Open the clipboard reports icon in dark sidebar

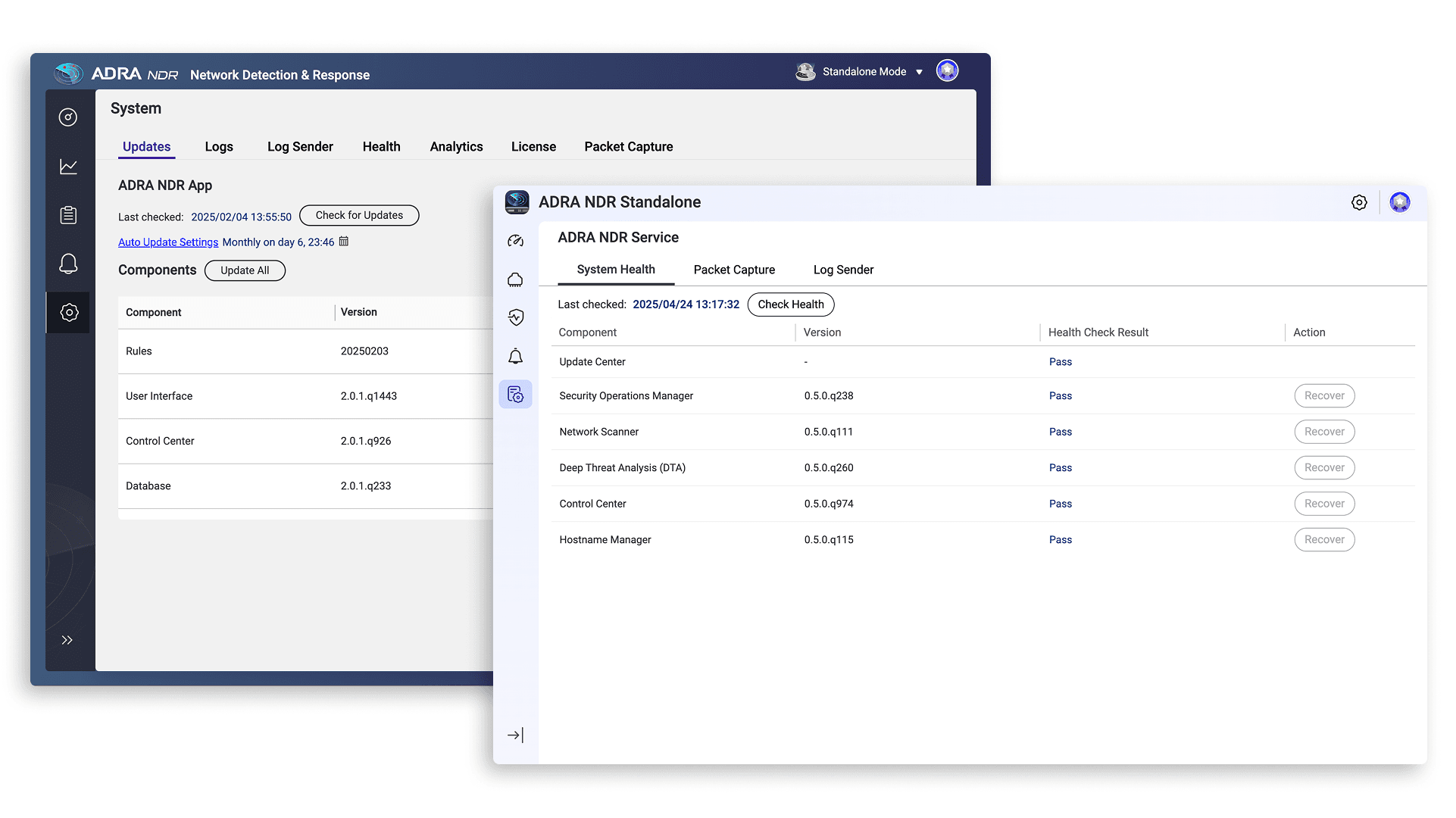(x=68, y=215)
